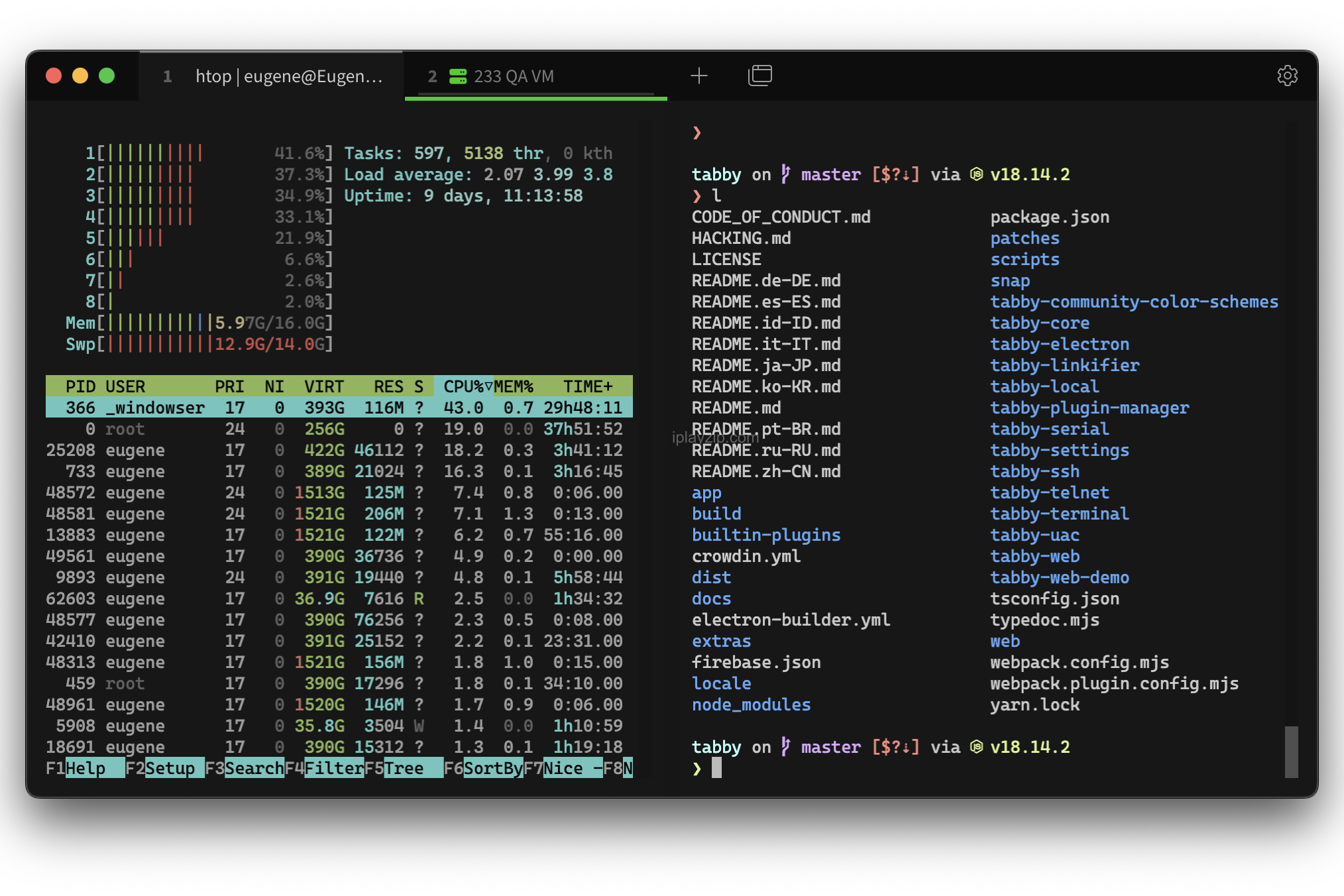Sort by the PRI column header
Screen dimensions: 1344x896
229,386
